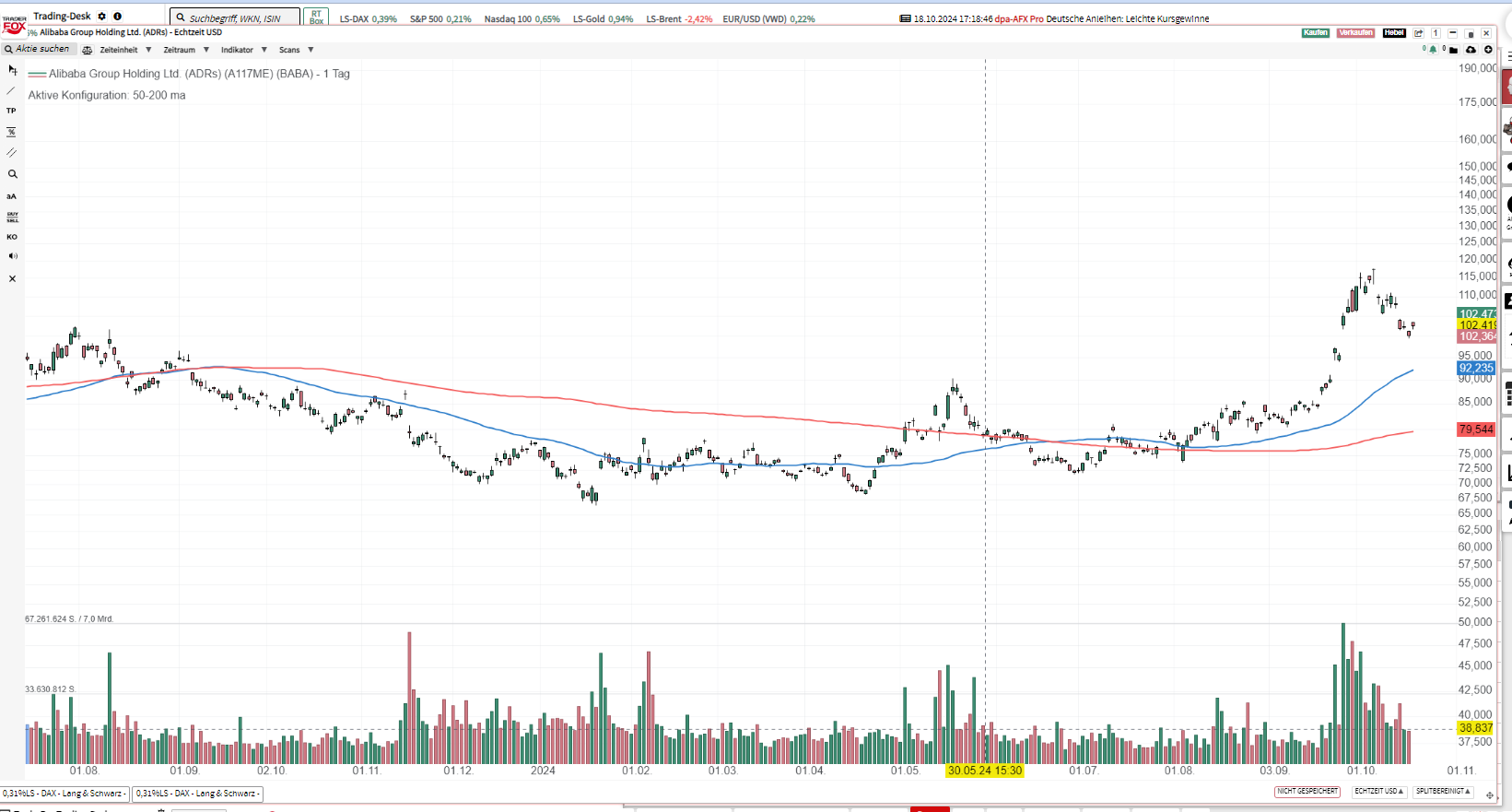Click the Suchbegriff, WKN, ISIN search field

(235, 18)
